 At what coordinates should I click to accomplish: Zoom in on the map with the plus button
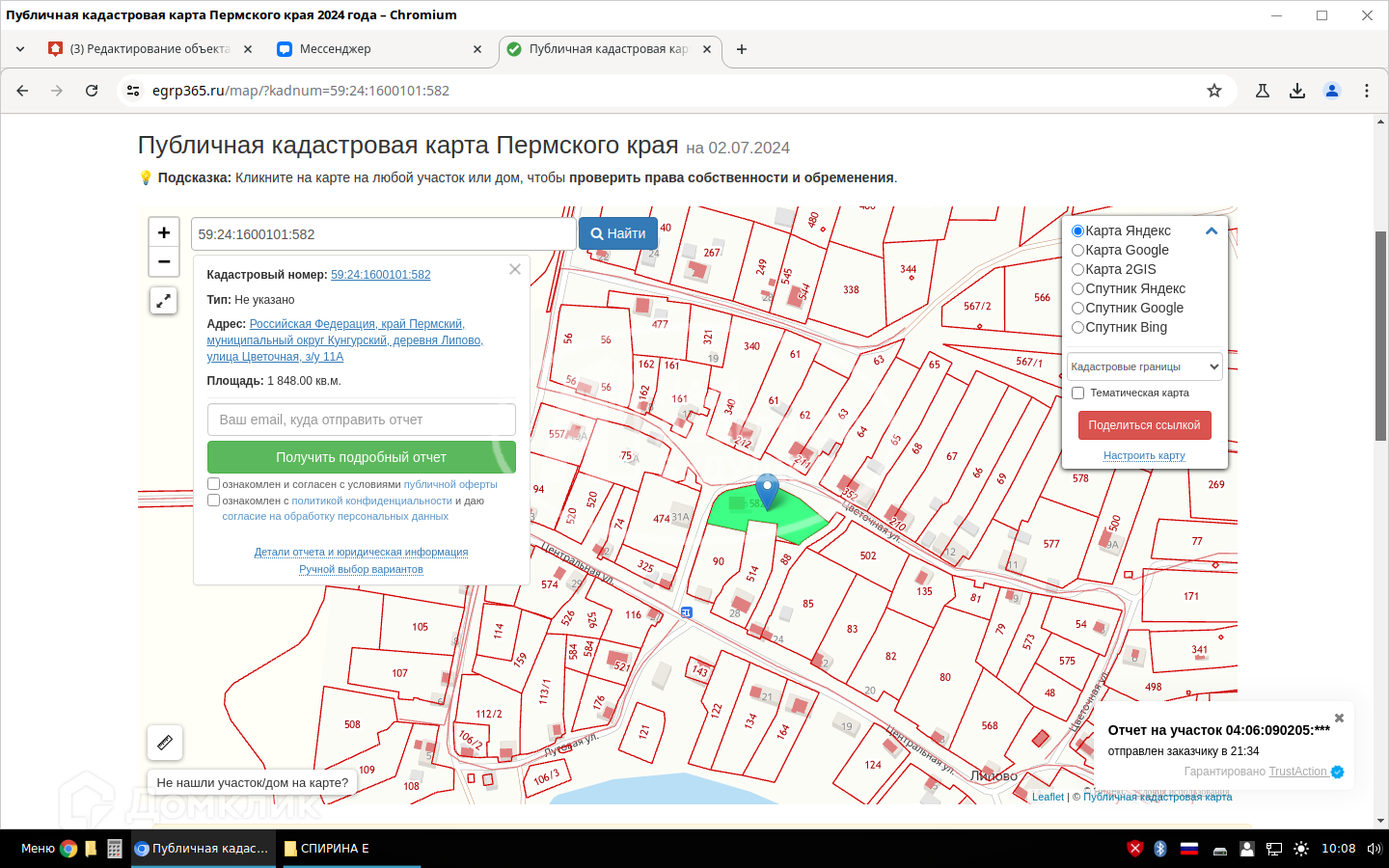[x=164, y=232]
